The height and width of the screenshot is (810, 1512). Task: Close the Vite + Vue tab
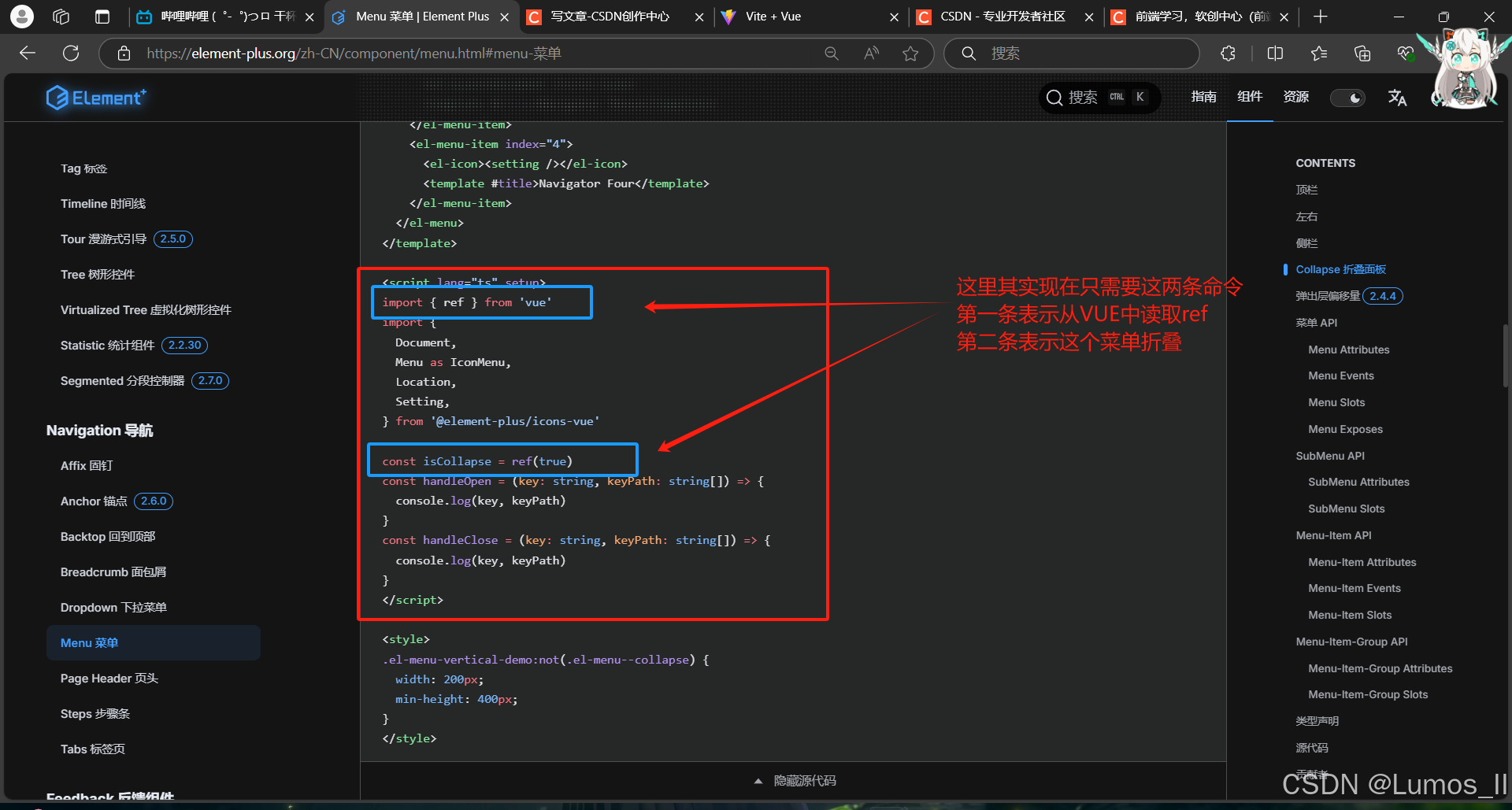point(894,17)
